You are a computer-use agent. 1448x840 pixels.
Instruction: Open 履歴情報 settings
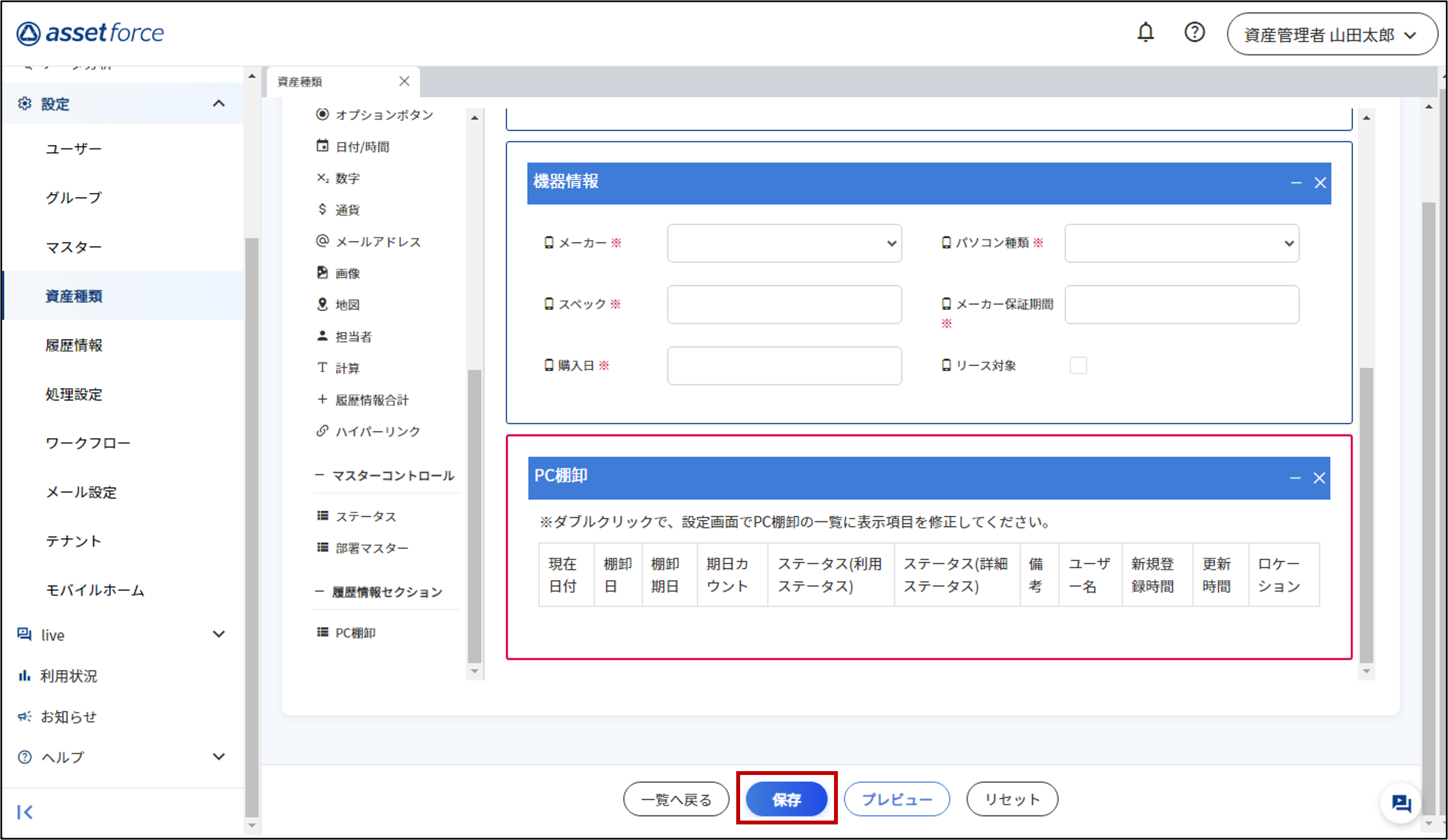click(73, 345)
